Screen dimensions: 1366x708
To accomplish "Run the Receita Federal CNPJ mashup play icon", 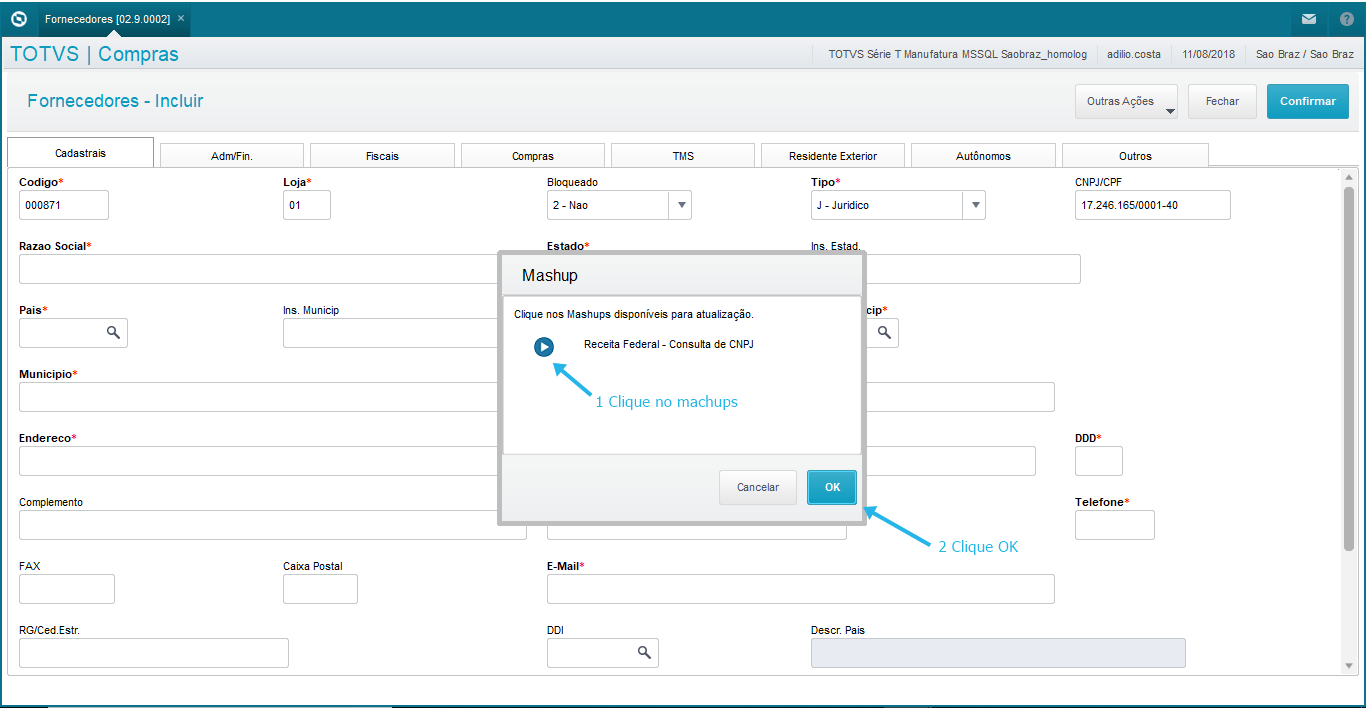I will (544, 347).
